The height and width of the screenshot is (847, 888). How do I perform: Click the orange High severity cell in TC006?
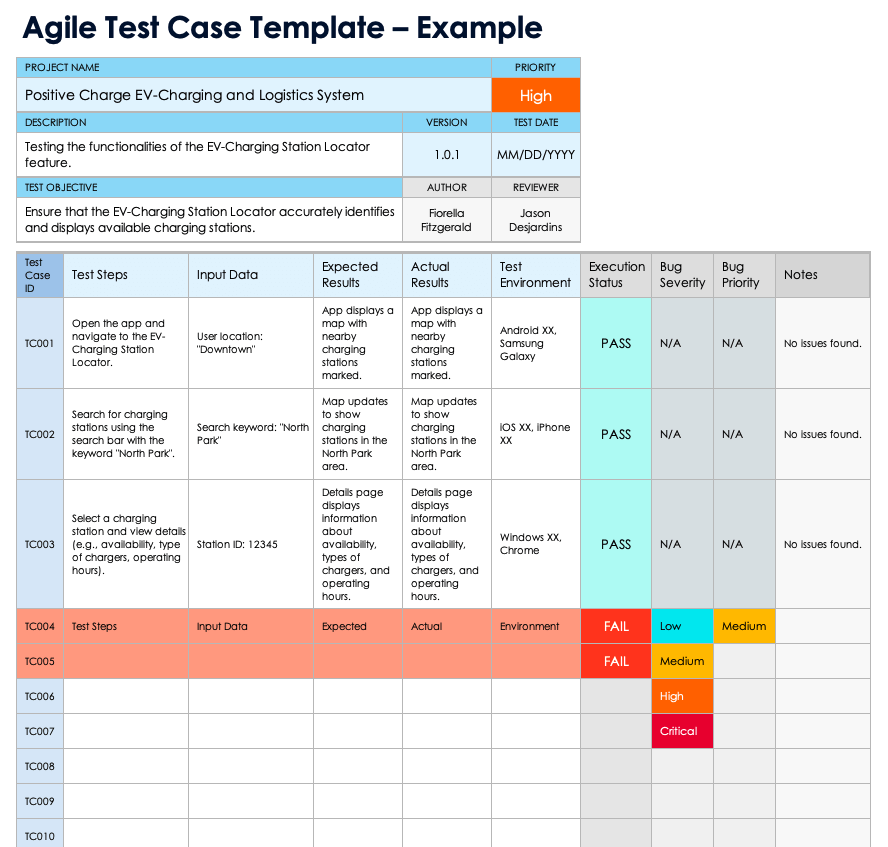coord(682,696)
